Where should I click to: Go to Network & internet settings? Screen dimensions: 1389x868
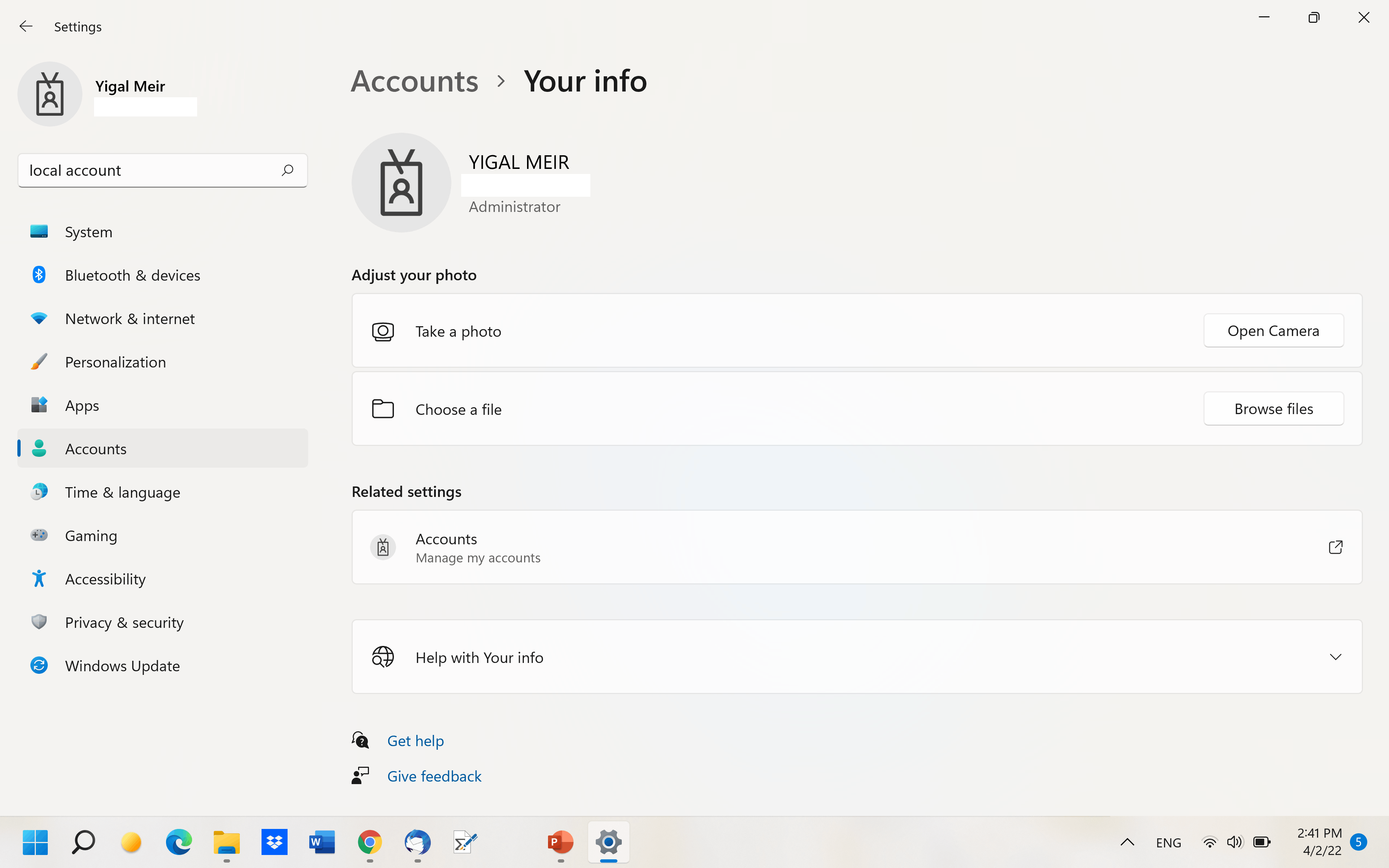click(x=162, y=319)
